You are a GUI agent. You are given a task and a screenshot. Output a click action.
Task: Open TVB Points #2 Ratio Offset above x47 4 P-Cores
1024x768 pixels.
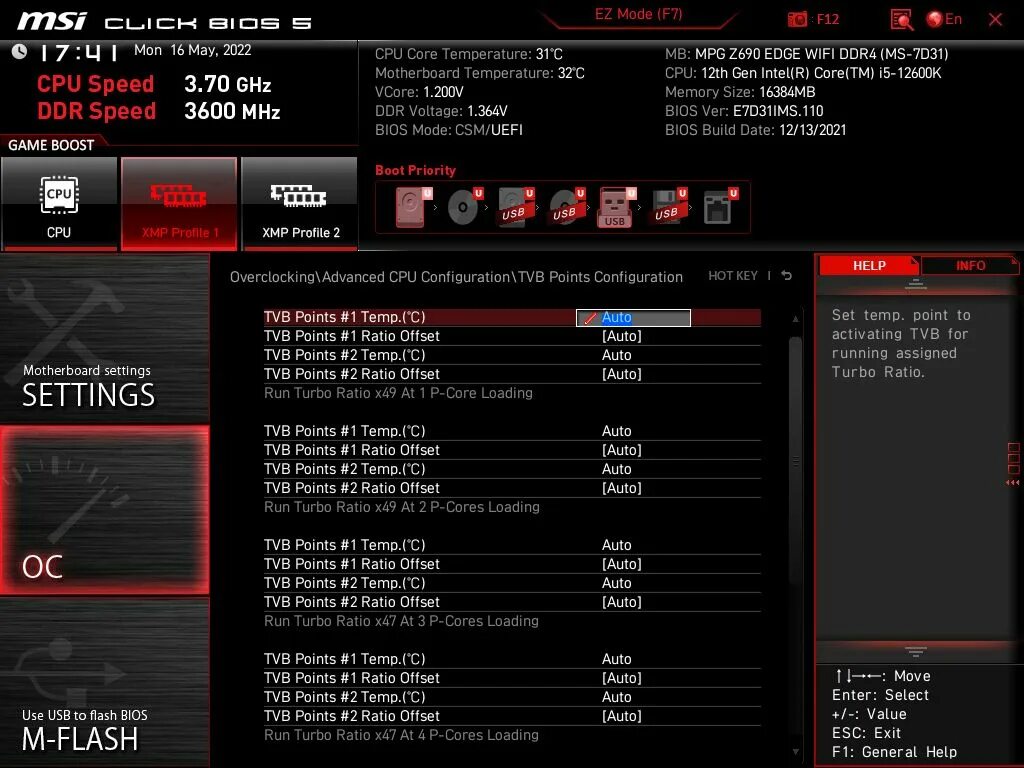512,716
